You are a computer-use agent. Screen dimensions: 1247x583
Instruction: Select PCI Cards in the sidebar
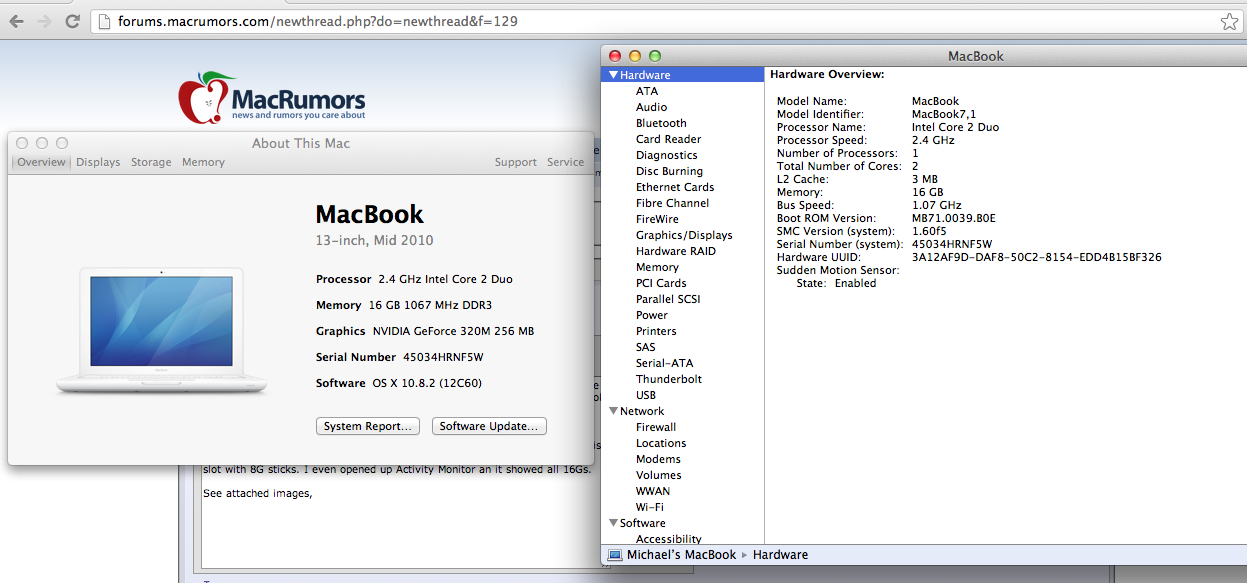tap(661, 283)
